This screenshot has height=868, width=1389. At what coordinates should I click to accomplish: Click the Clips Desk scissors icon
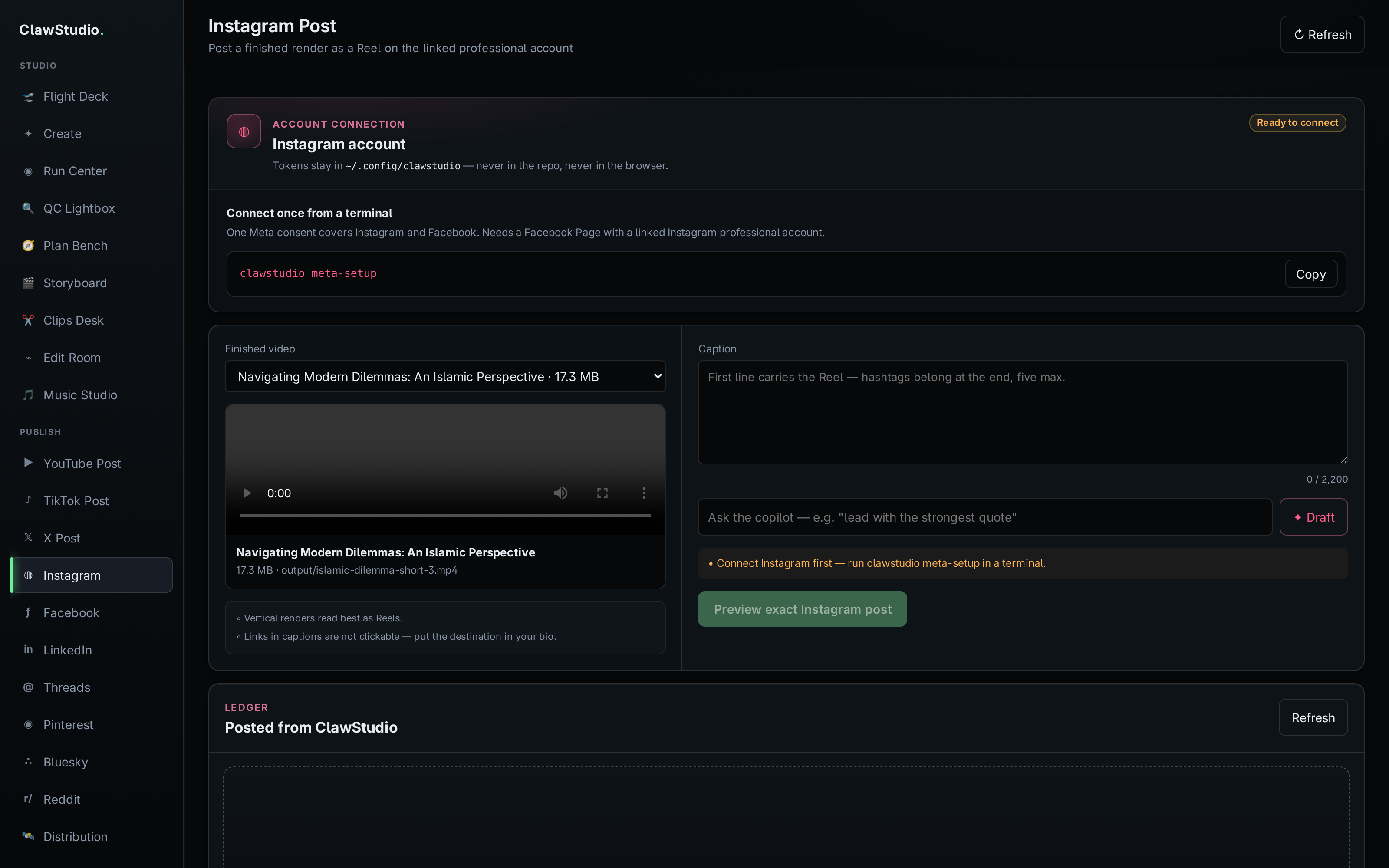28,320
